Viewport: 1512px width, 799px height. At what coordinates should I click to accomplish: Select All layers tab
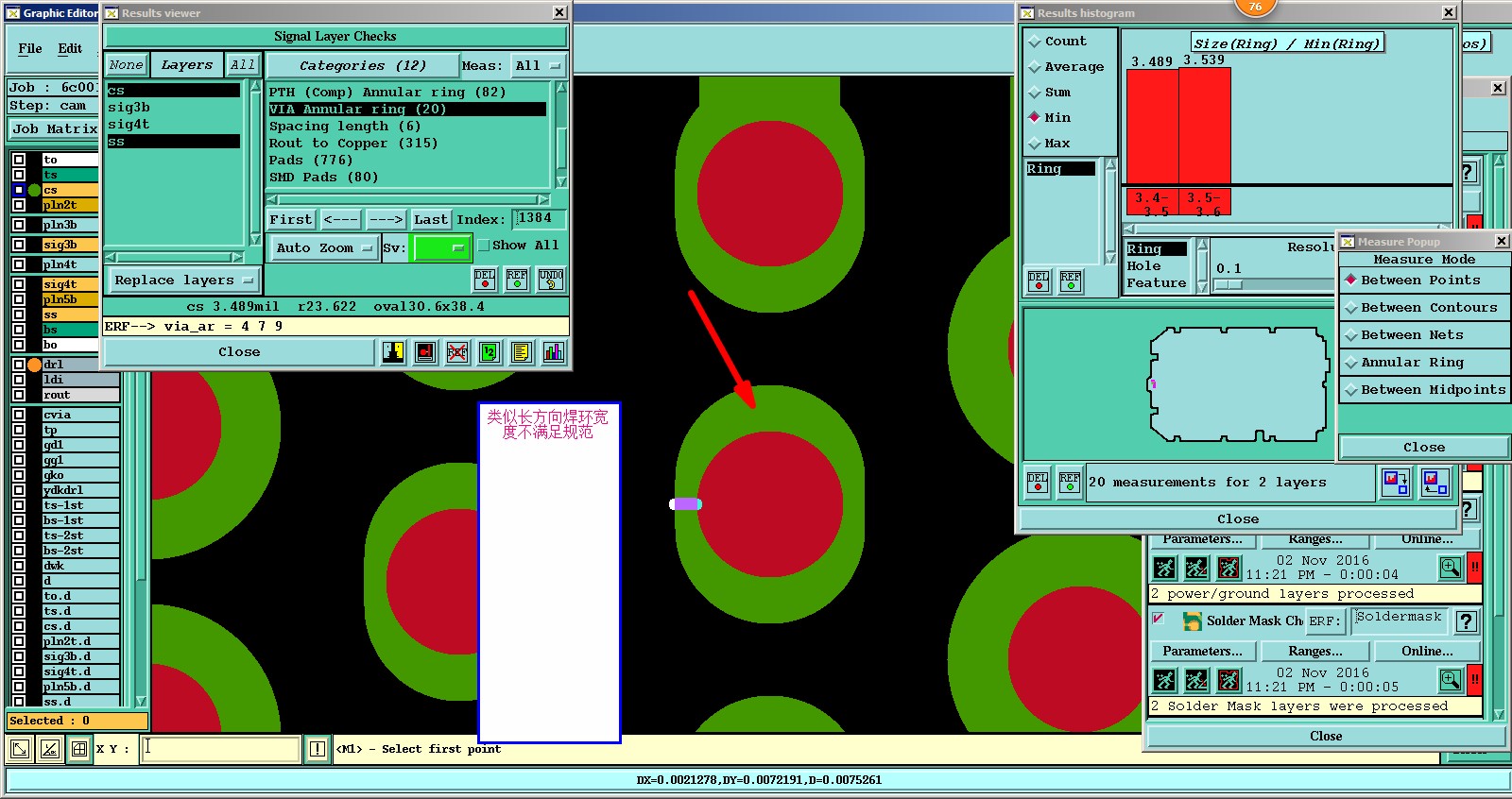point(243,65)
